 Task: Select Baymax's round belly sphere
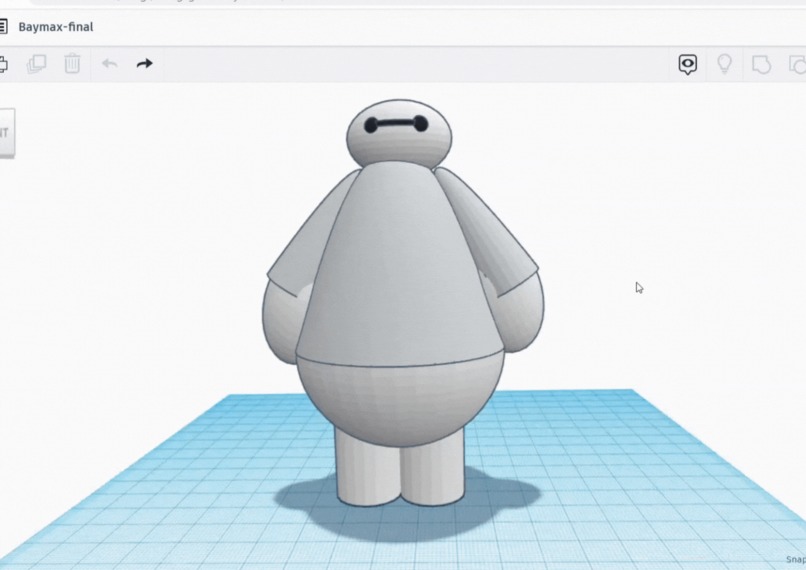(x=400, y=401)
